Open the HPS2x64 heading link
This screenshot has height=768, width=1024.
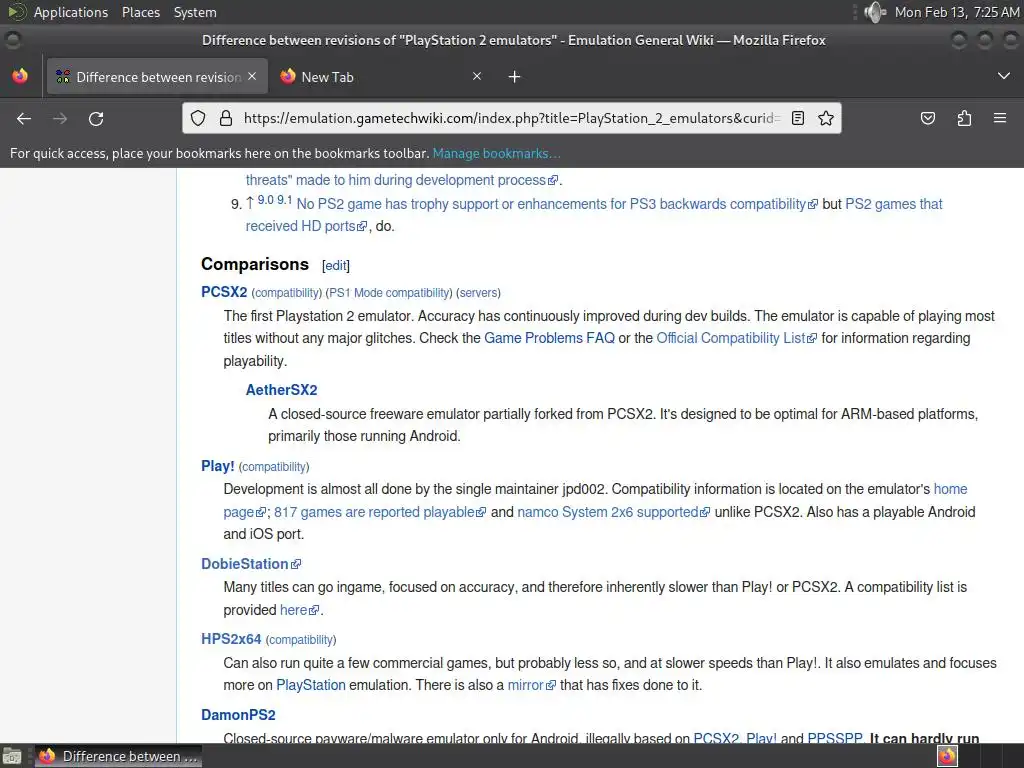coord(231,639)
